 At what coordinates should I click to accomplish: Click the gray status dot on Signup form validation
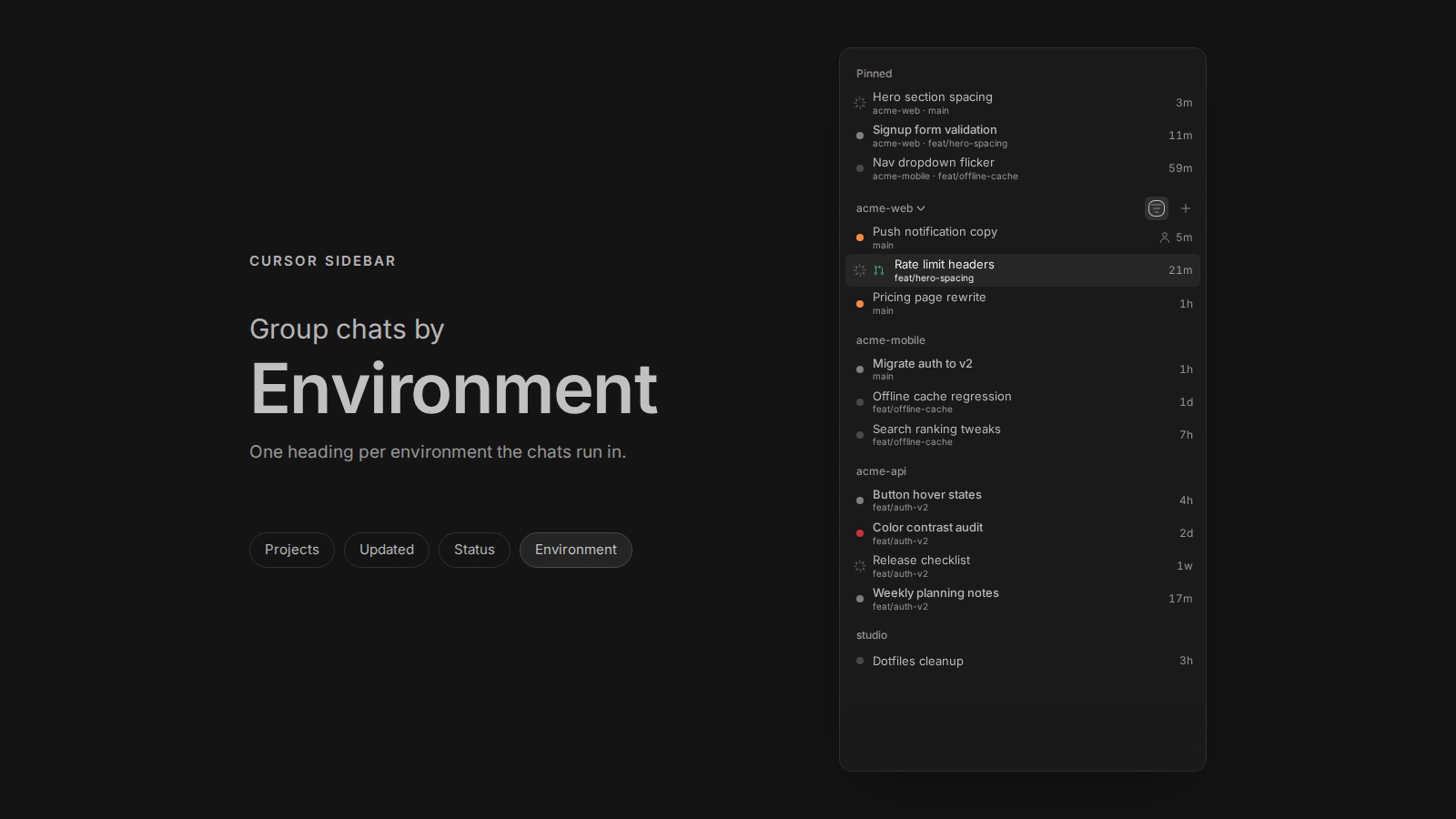click(860, 136)
